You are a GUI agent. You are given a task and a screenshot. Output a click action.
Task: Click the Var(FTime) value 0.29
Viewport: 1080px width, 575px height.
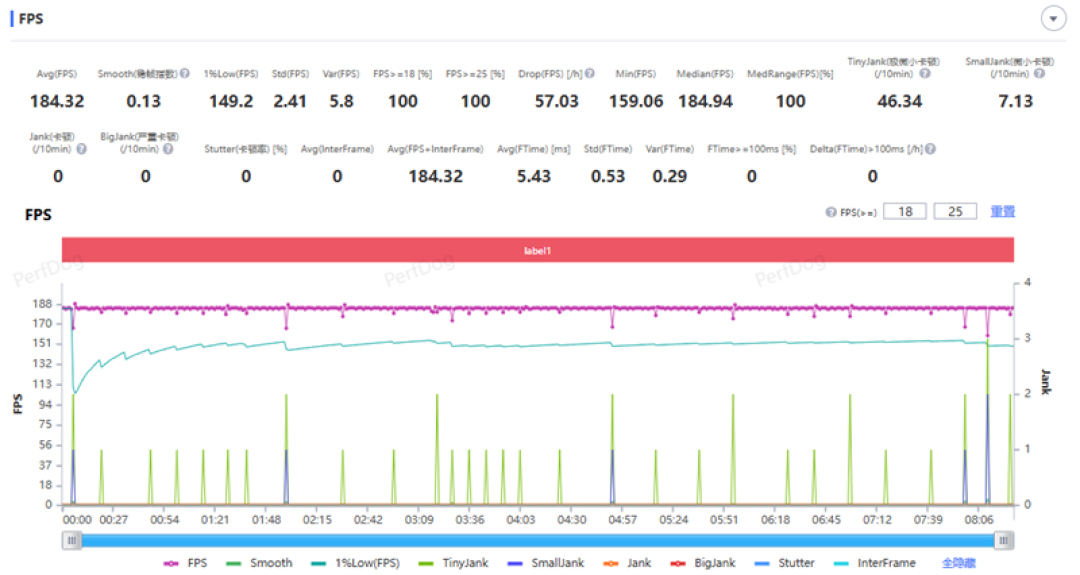(669, 176)
